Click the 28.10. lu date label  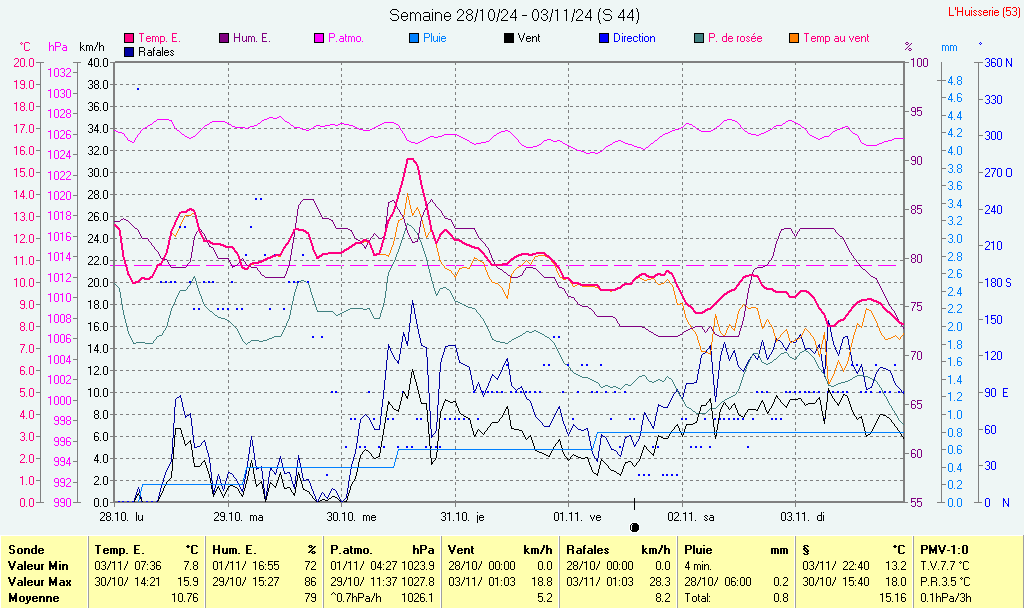coord(121,517)
